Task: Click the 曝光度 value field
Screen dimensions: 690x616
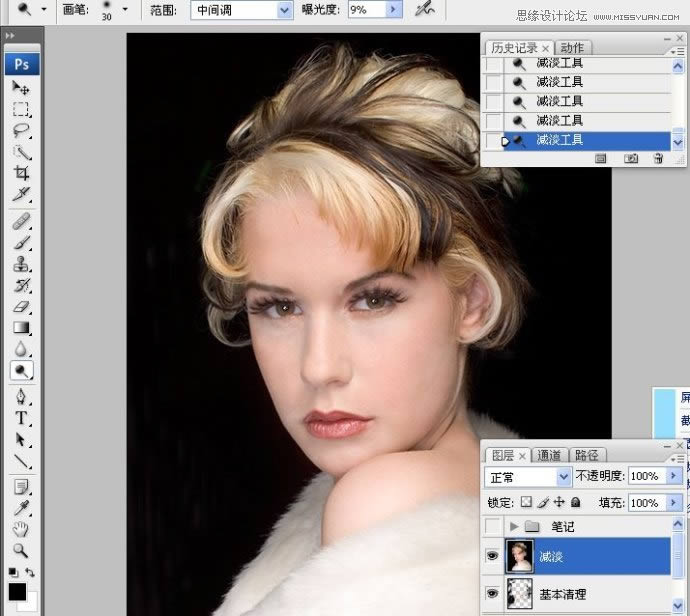Action: click(x=363, y=10)
